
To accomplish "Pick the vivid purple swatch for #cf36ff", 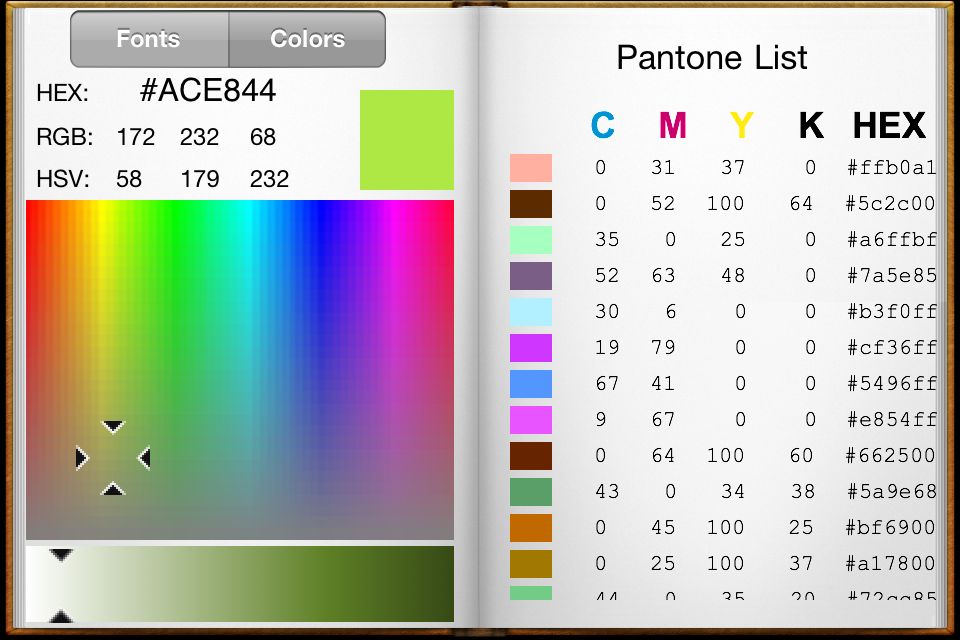I will click(x=531, y=348).
